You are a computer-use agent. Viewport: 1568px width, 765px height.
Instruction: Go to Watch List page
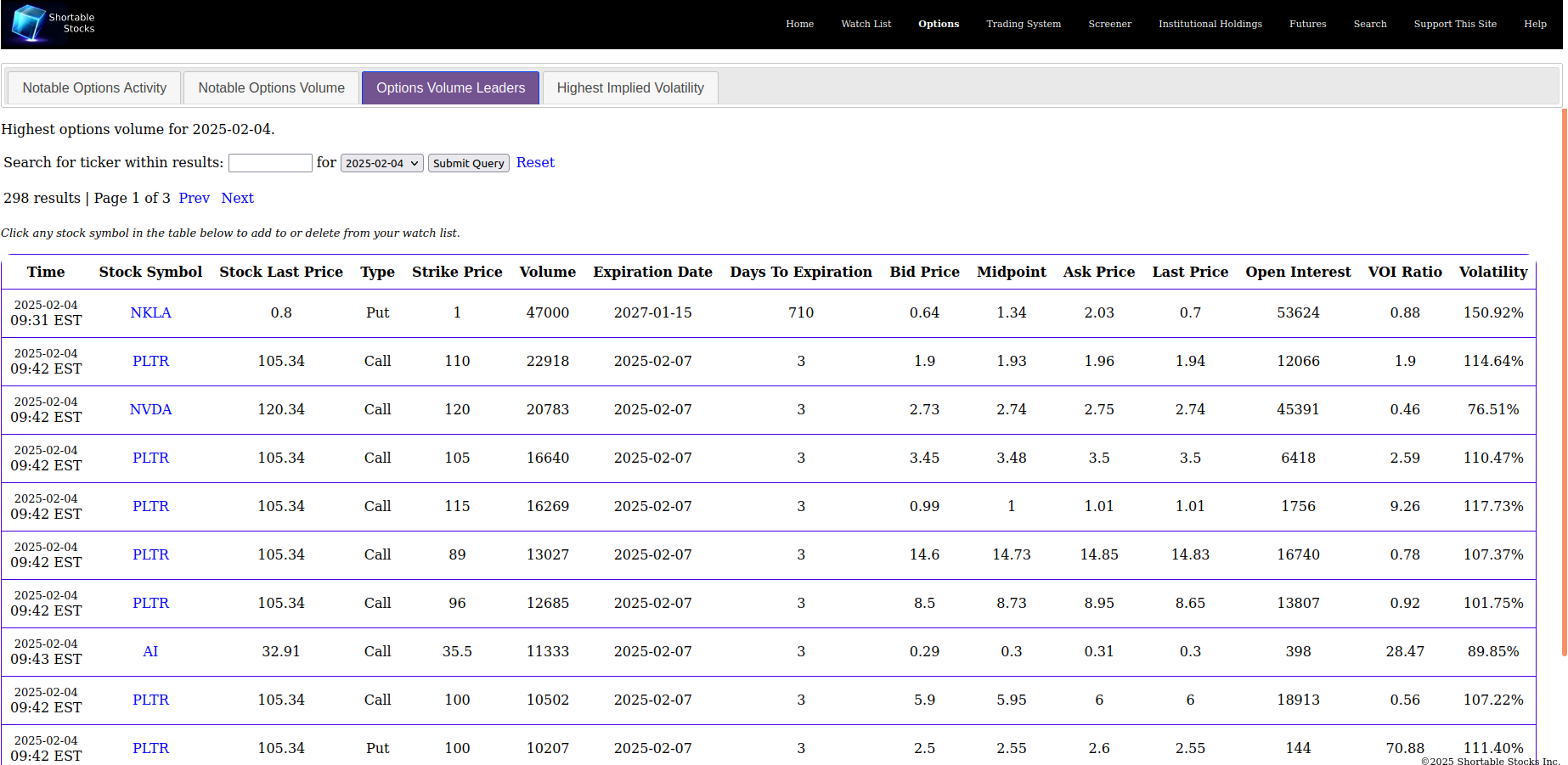(866, 24)
